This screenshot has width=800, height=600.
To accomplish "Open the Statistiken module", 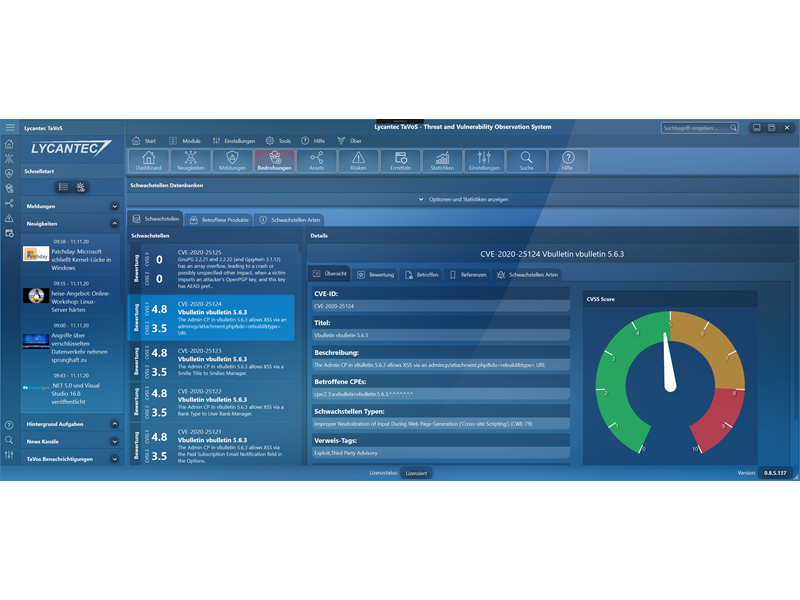I will coord(442,161).
